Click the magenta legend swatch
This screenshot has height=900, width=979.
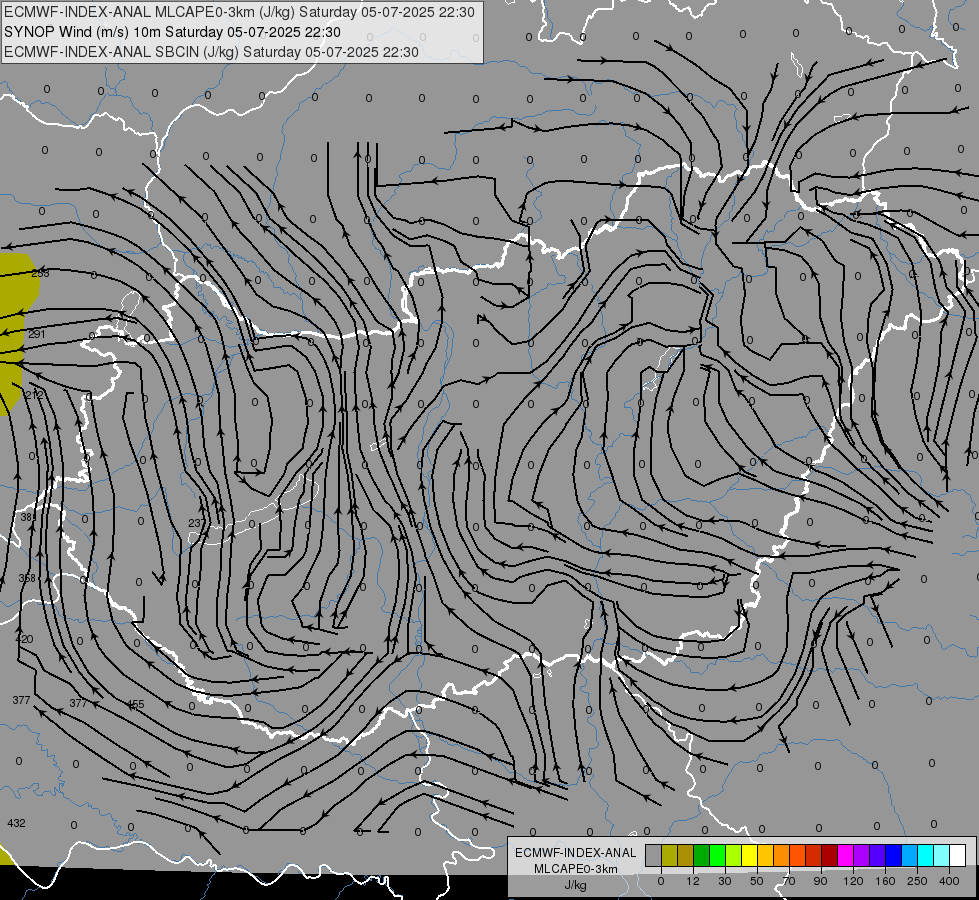(845, 855)
